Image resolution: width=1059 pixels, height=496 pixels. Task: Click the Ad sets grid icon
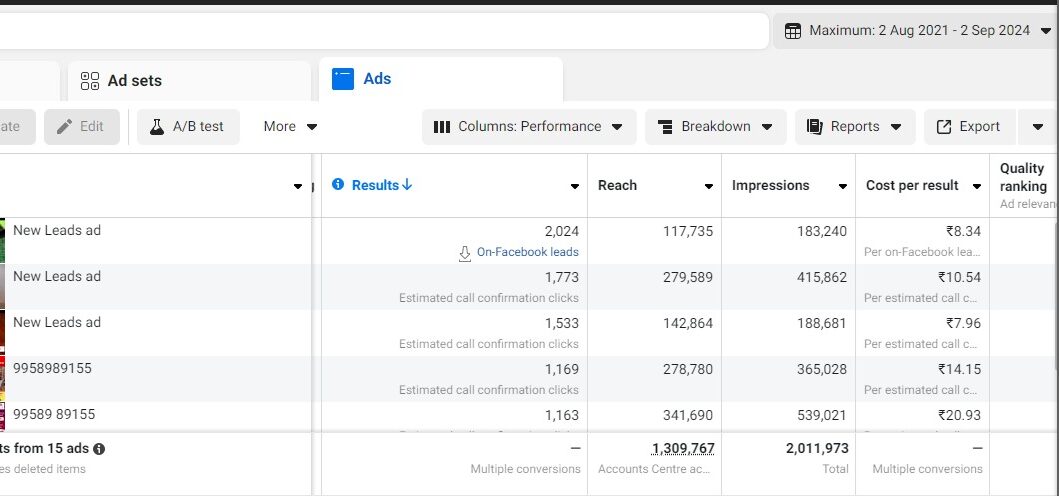pos(90,80)
